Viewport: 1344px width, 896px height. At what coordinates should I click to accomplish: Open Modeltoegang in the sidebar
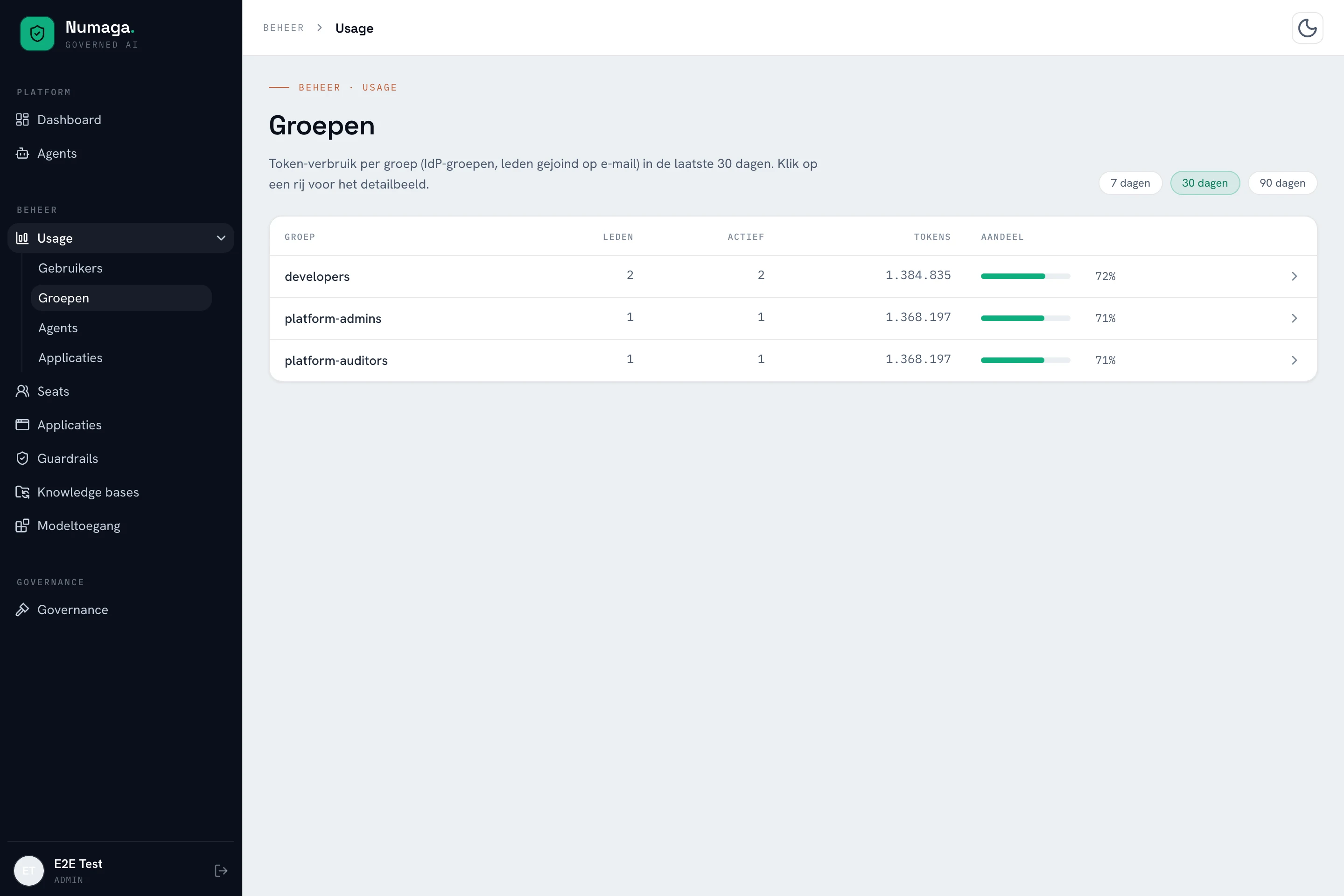[x=120, y=526]
